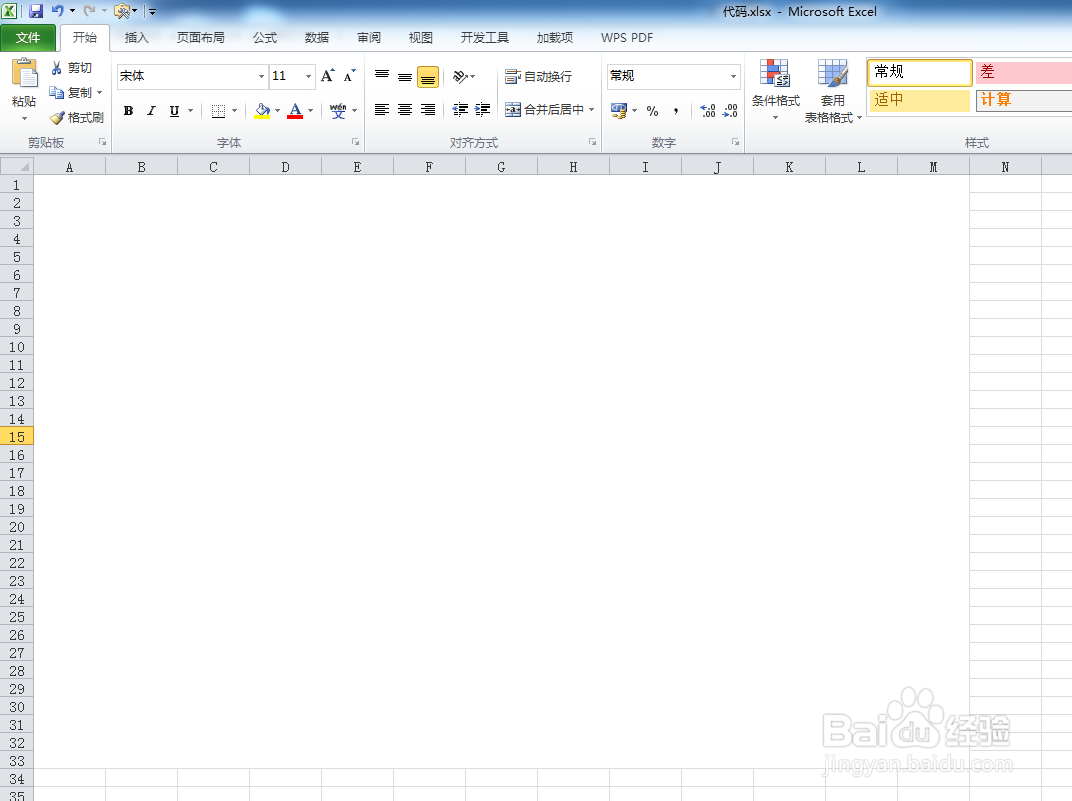Screen dimensions: 1072x801
Task: Open the Font dialog launcher (字体)
Action: pos(356,141)
